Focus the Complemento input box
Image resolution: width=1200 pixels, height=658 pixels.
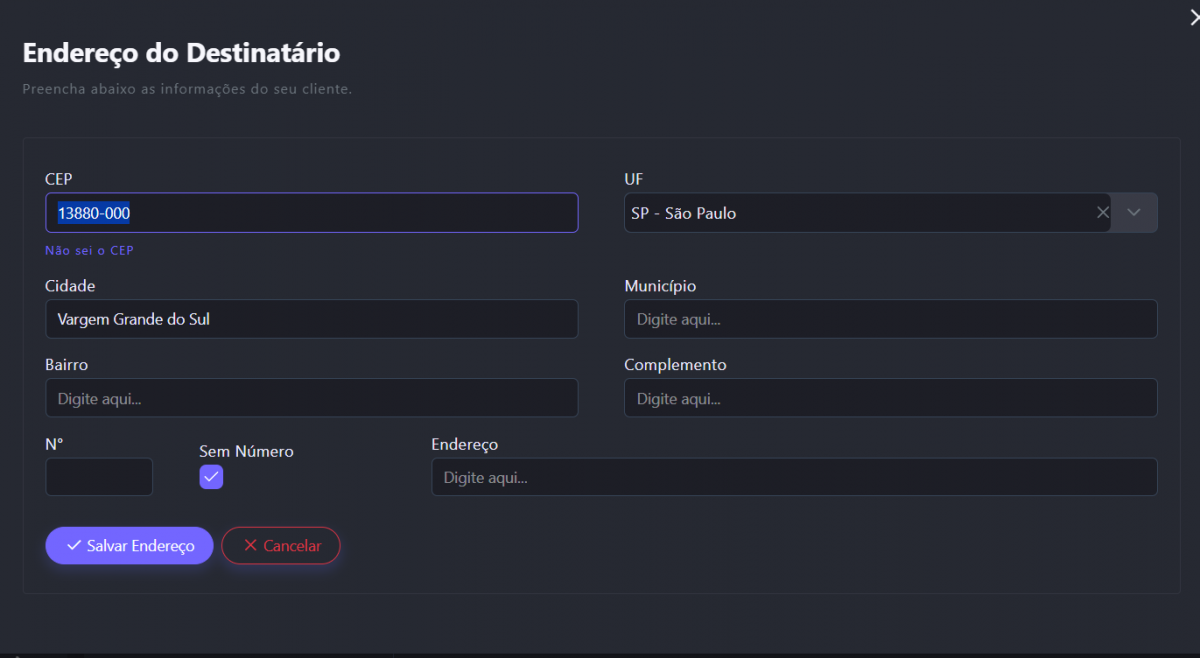(x=890, y=398)
